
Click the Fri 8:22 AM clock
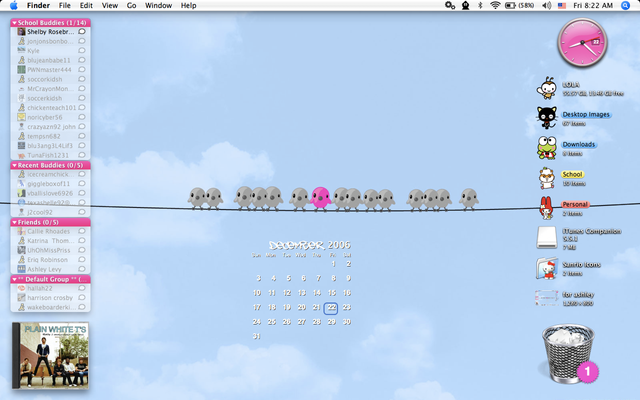(x=593, y=5)
